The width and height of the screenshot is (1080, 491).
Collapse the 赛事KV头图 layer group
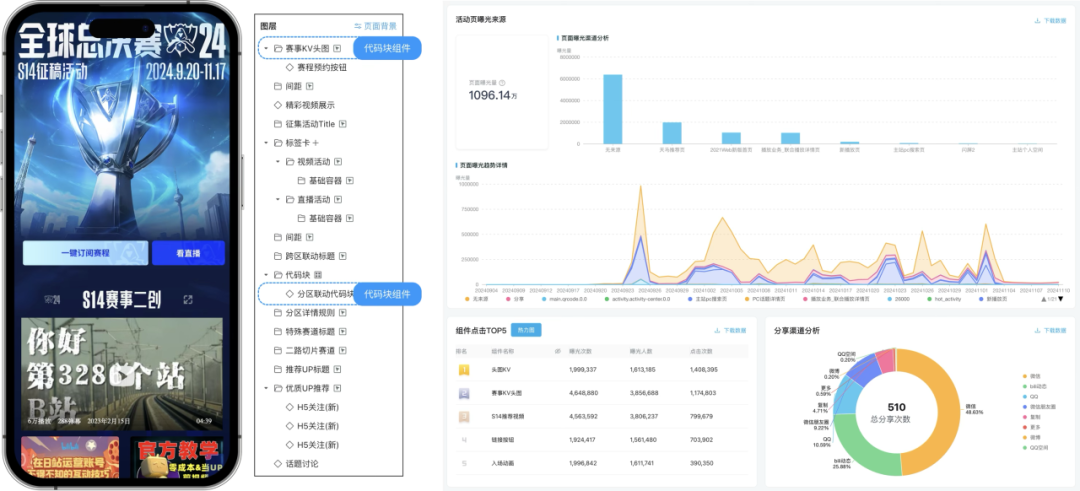266,49
